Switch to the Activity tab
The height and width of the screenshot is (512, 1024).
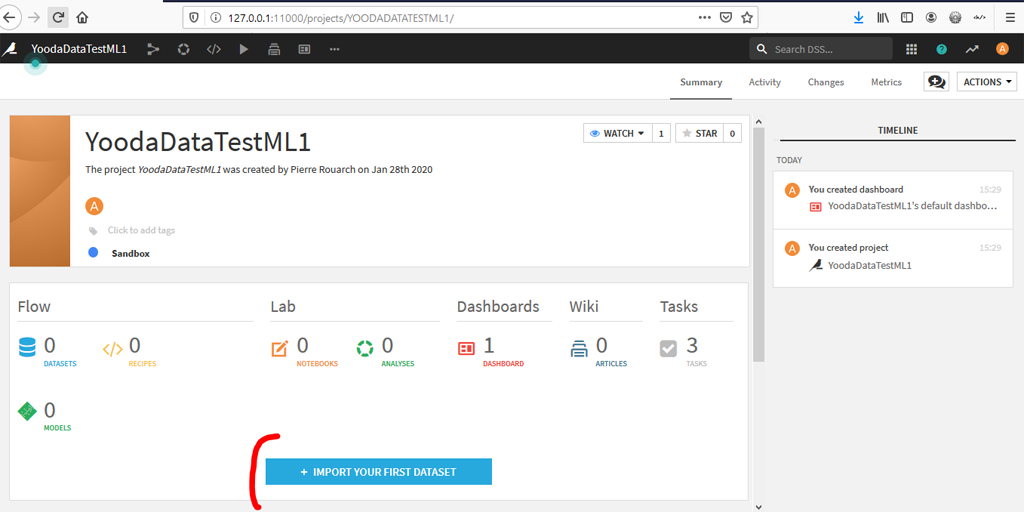click(x=765, y=82)
